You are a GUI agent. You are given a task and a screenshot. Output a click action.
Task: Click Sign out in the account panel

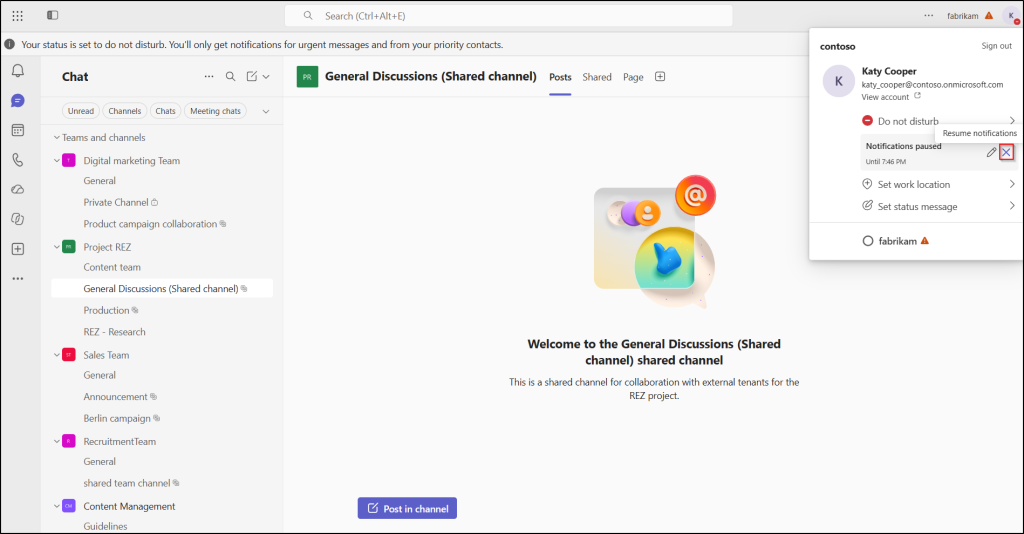point(997,46)
